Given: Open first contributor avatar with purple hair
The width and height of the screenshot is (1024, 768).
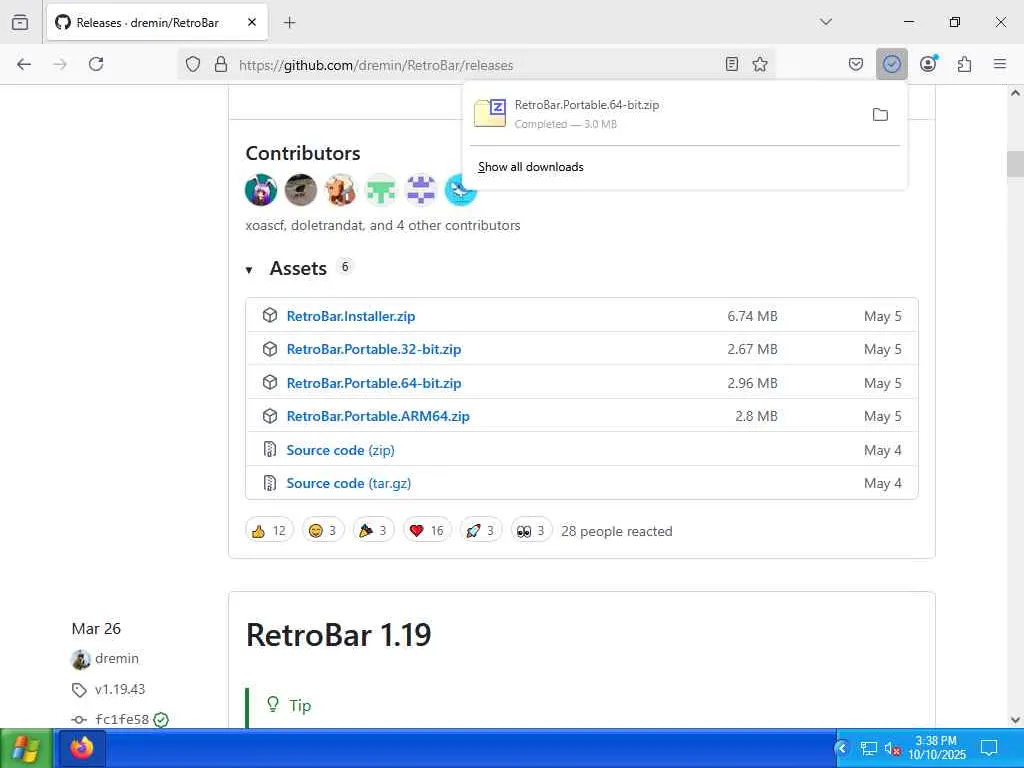Looking at the screenshot, I should click(x=261, y=190).
